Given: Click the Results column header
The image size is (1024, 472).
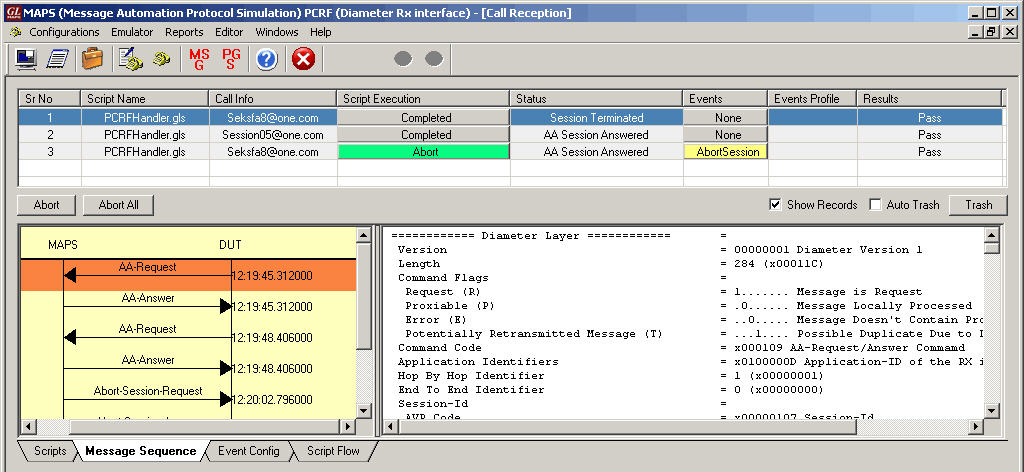Looking at the screenshot, I should click(x=929, y=99).
